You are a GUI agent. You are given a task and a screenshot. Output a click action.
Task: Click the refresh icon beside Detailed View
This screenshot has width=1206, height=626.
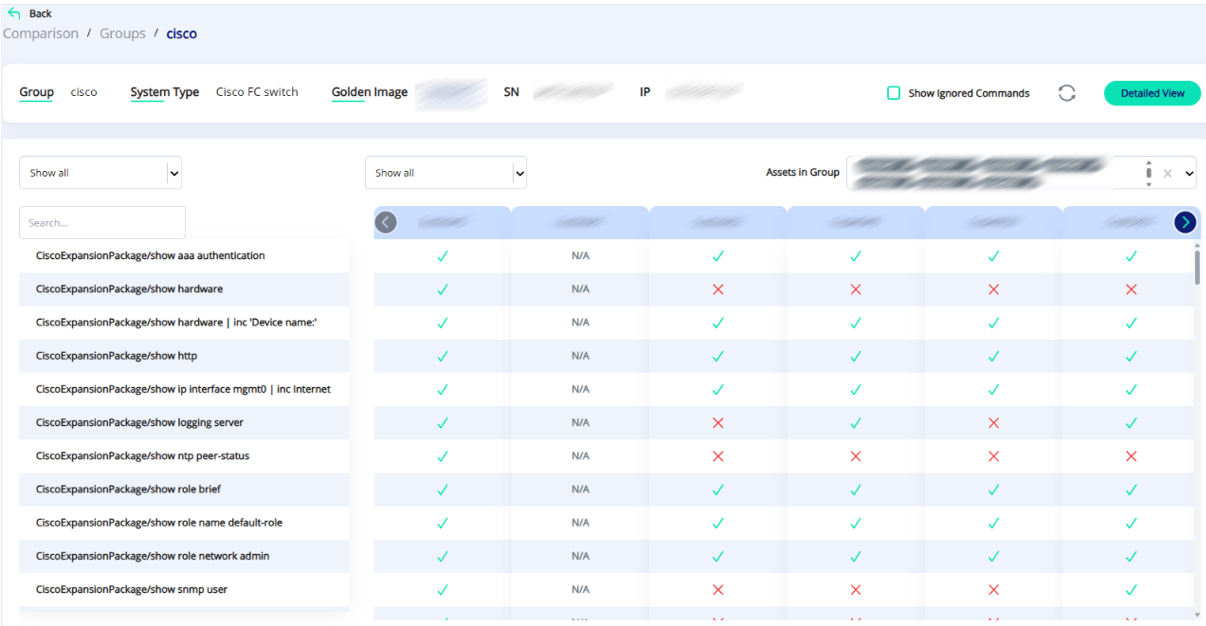tap(1067, 93)
